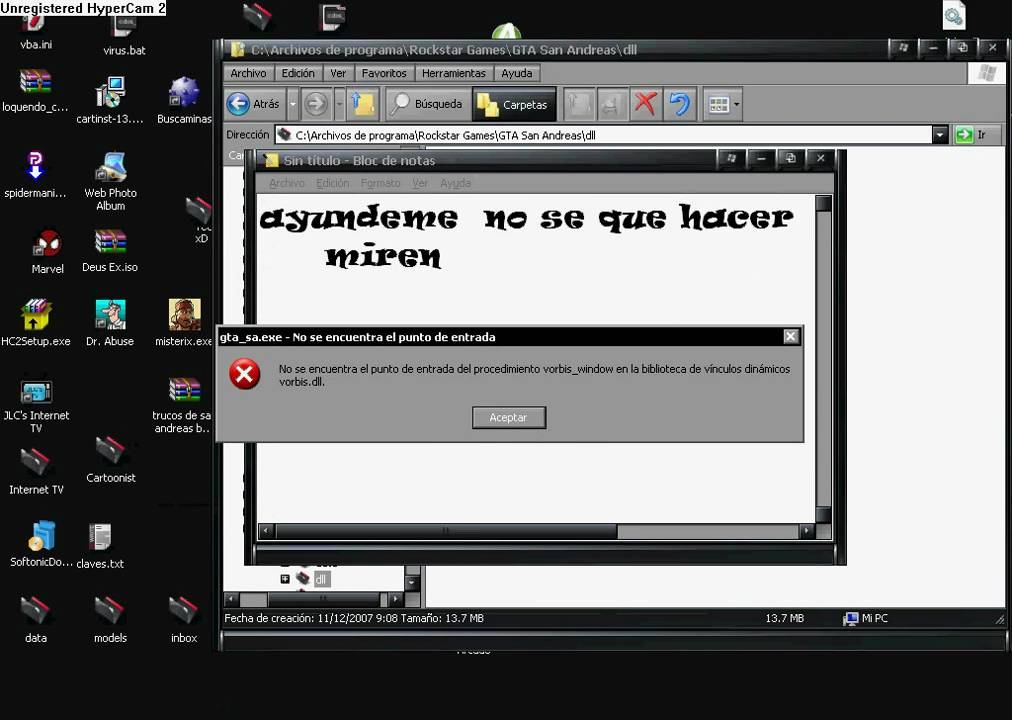The image size is (1012, 720).
Task: Click Mi PC in Explorer status bar
Action: [865, 618]
